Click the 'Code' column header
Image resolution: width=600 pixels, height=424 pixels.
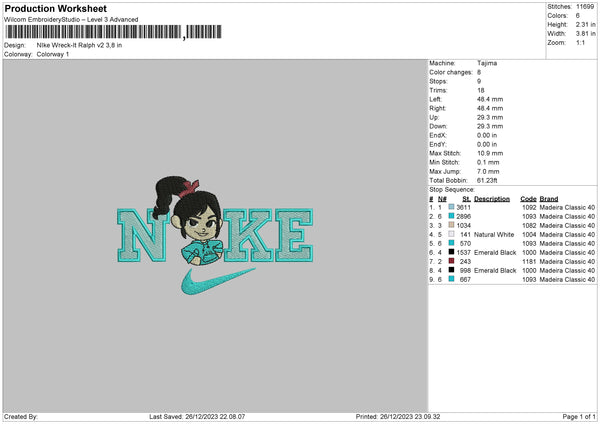click(x=528, y=199)
